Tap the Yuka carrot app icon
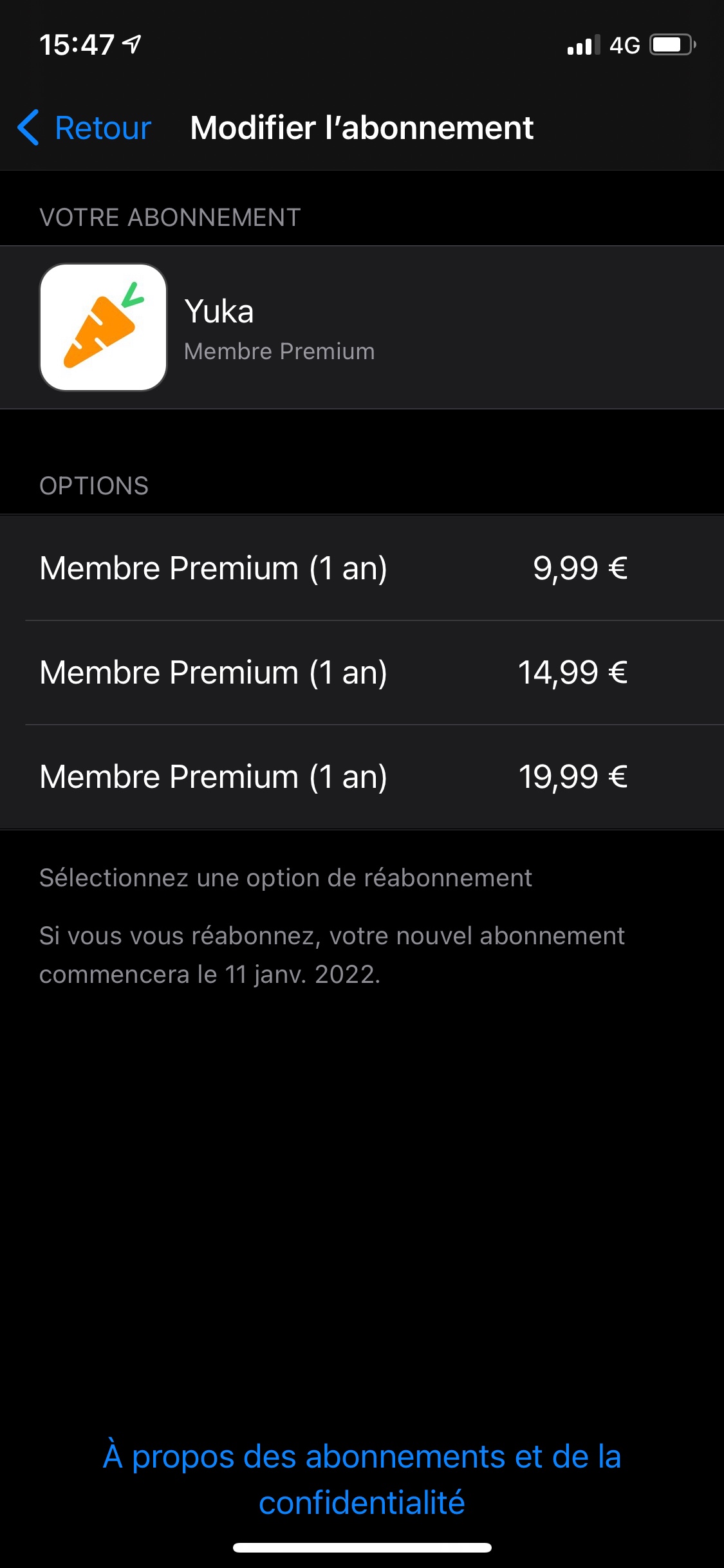 pyautogui.click(x=103, y=327)
